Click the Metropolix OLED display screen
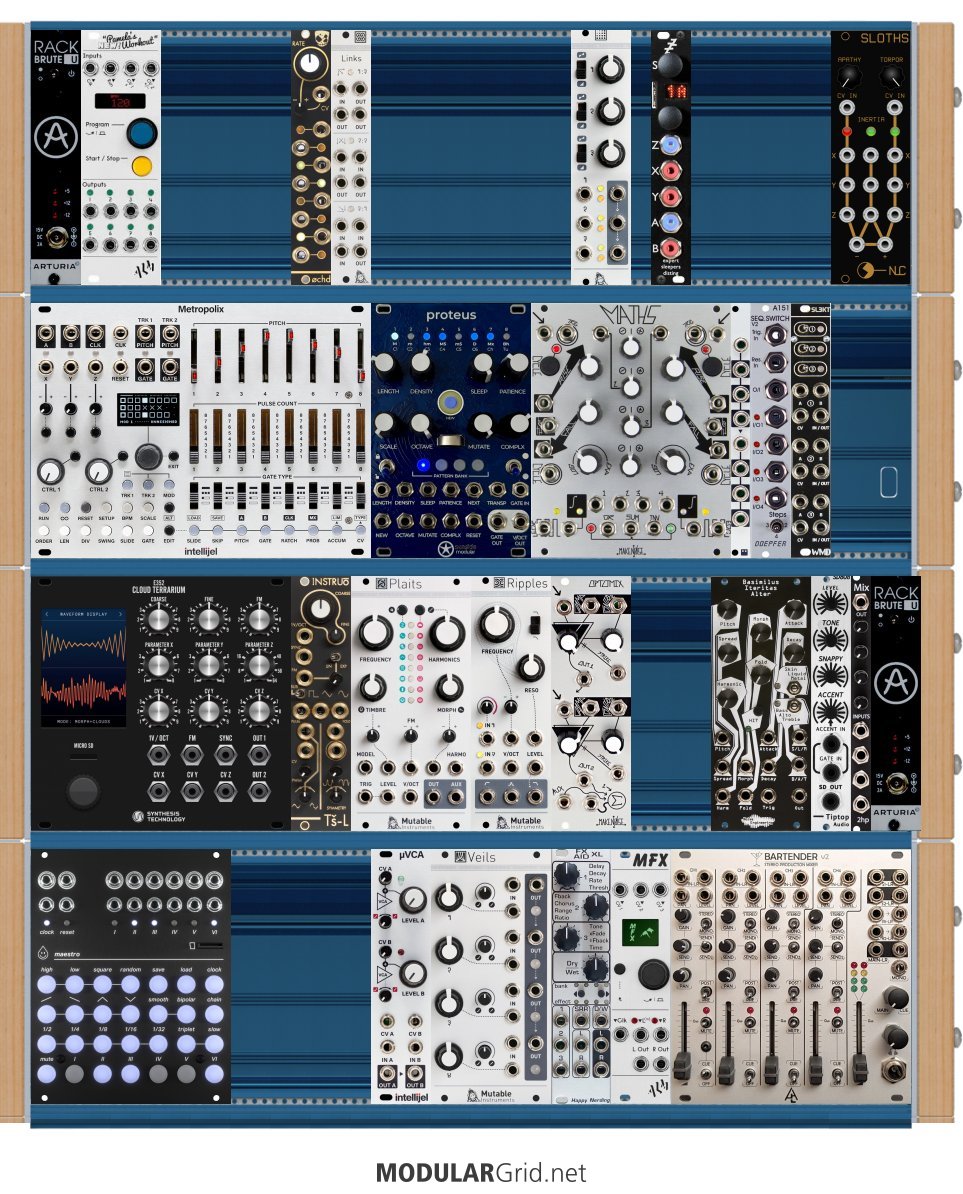This screenshot has width=963, height=1194. point(148,409)
